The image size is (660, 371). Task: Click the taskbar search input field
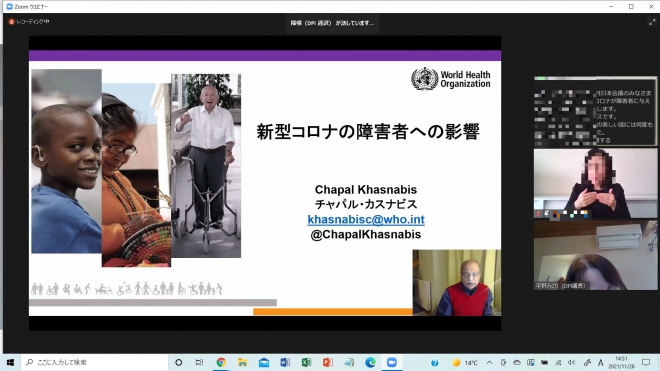tap(95, 363)
